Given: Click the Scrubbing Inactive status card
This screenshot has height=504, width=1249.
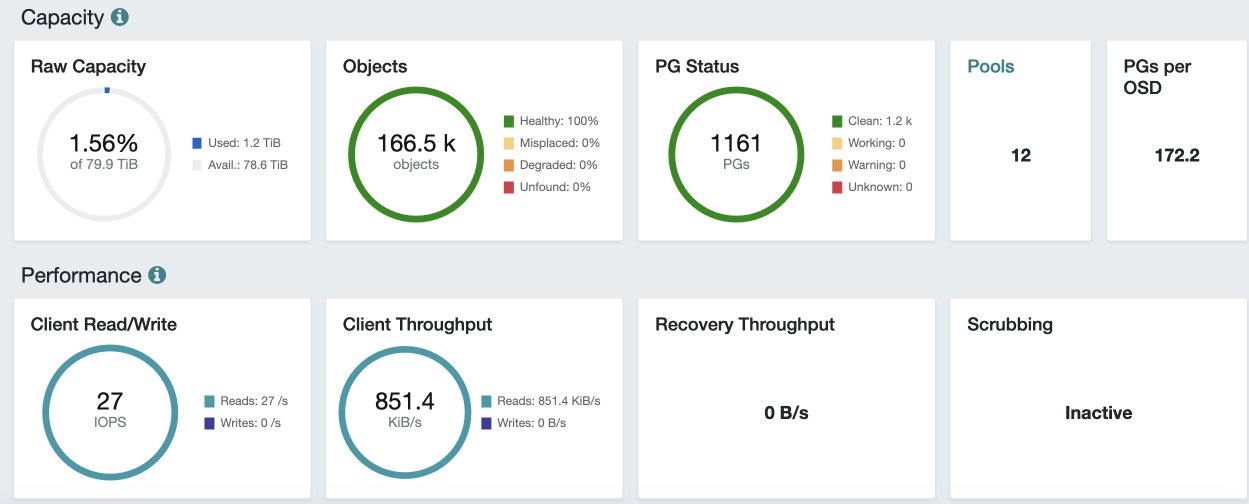Looking at the screenshot, I should (1098, 413).
